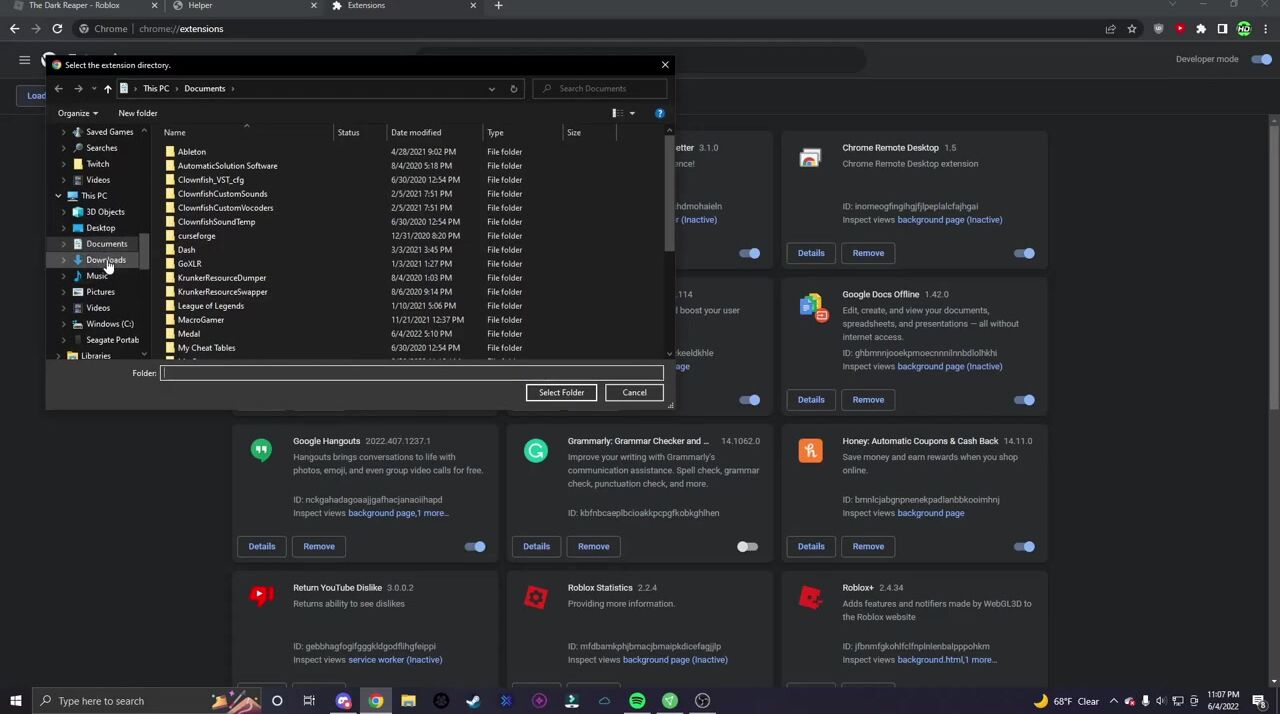Click the Search Documents box
Viewport: 1280px width, 714px height.
598,89
